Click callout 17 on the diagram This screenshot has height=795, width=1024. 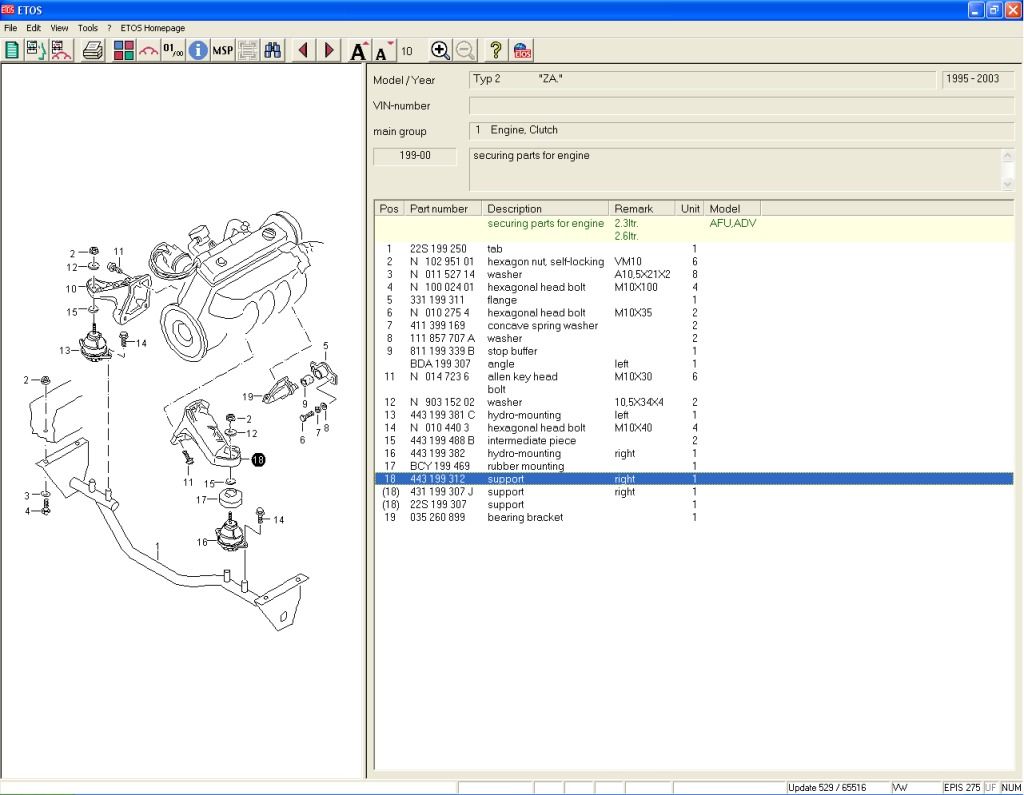[201, 500]
